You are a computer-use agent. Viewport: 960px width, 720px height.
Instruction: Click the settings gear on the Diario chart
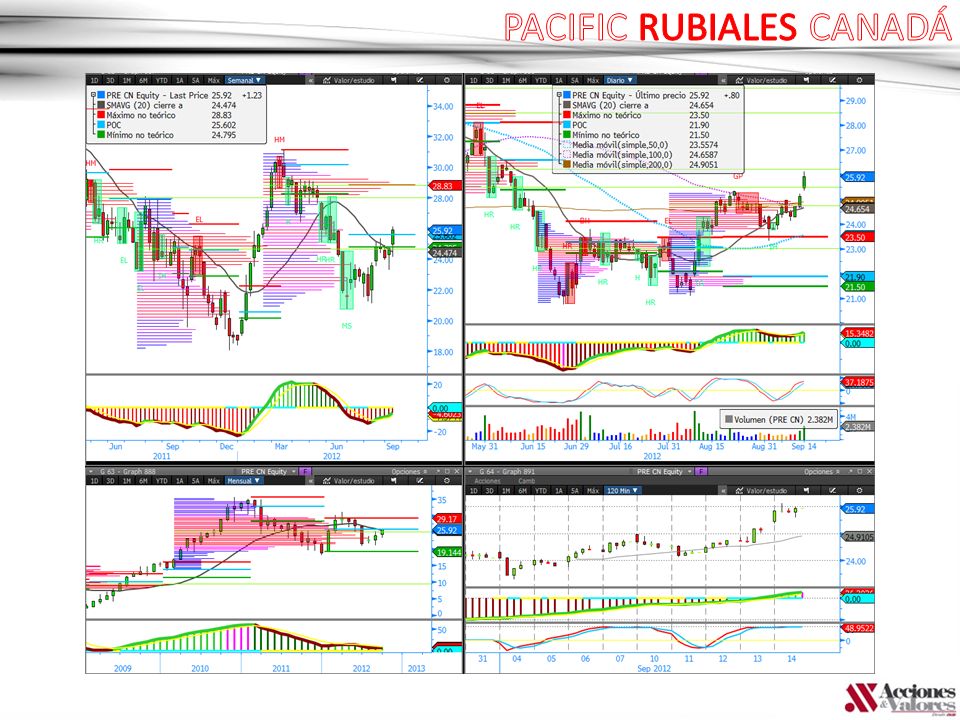coord(859,80)
